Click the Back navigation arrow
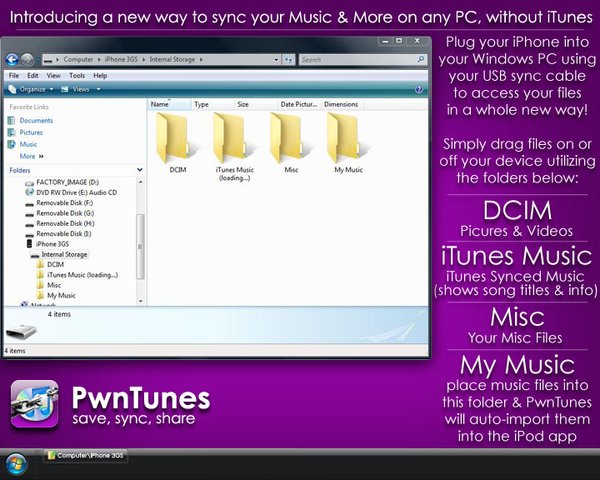The width and height of the screenshot is (600, 480). (x=12, y=60)
